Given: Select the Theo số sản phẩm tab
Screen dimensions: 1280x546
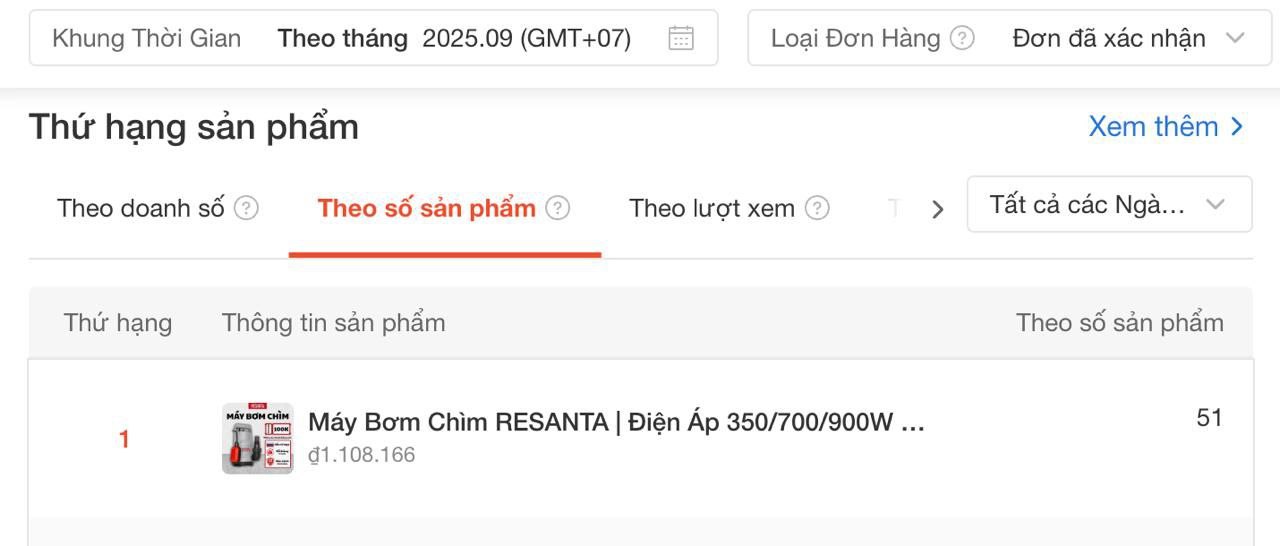Looking at the screenshot, I should click(426, 208).
